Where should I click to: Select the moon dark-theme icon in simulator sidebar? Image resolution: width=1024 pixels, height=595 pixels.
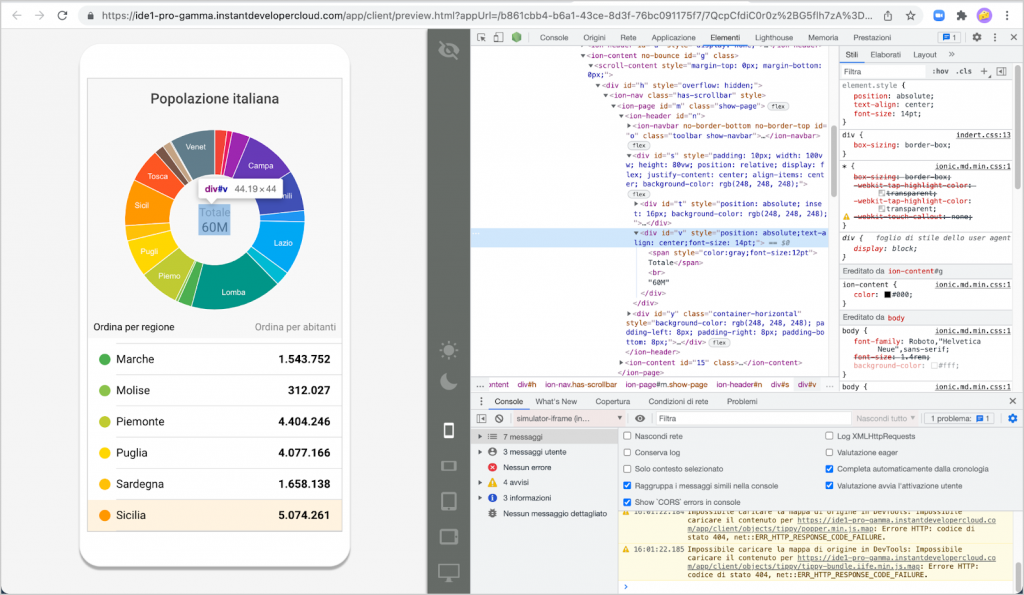(449, 381)
